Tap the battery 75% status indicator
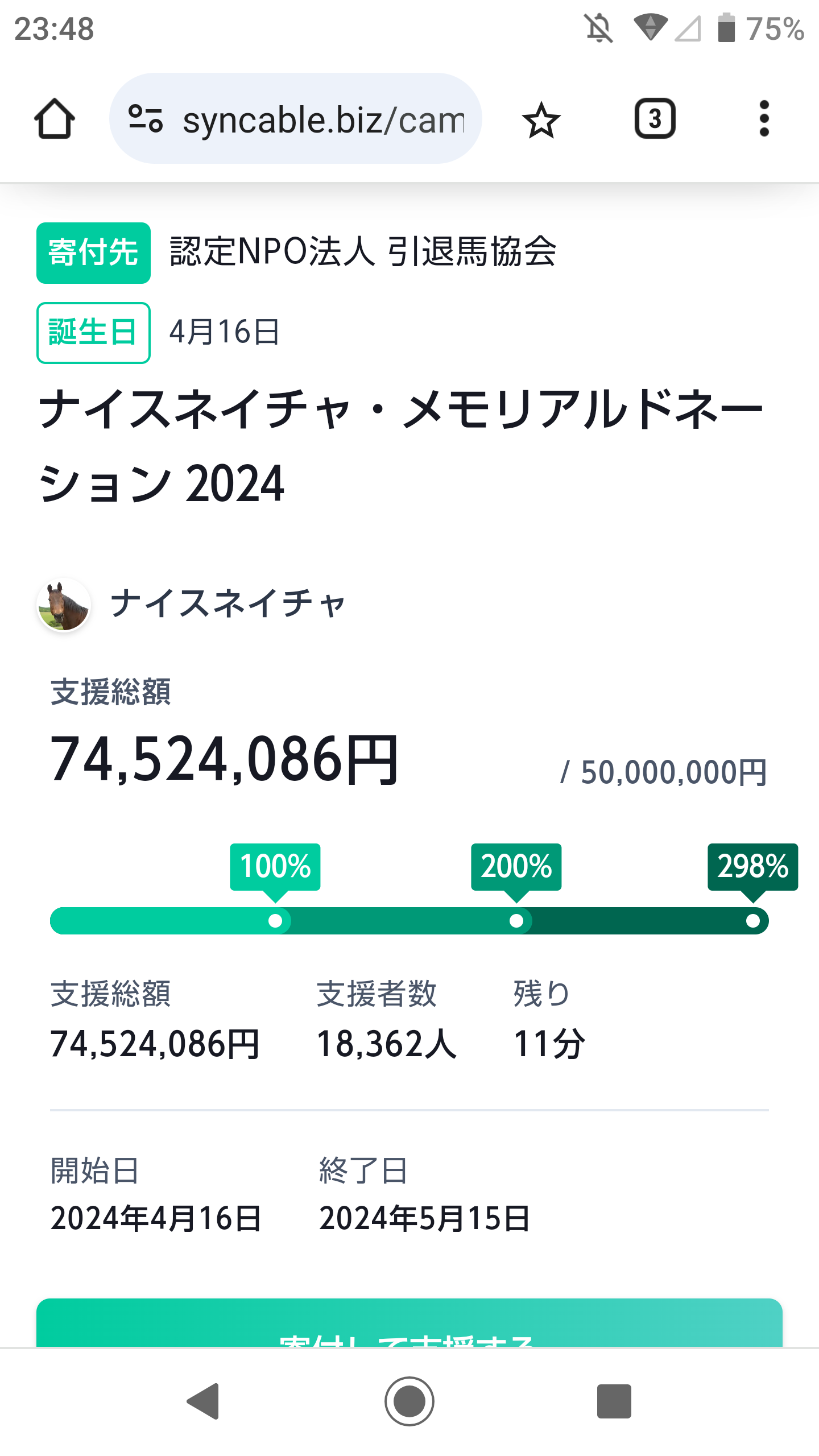819x1456 pixels. point(760,28)
